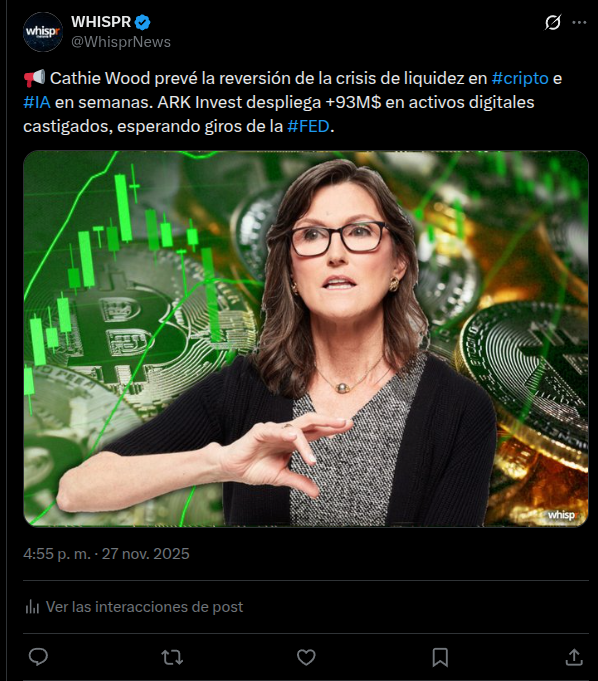Click the post text about Cathie Wood
This screenshot has width=598, height=681.
(x=293, y=102)
